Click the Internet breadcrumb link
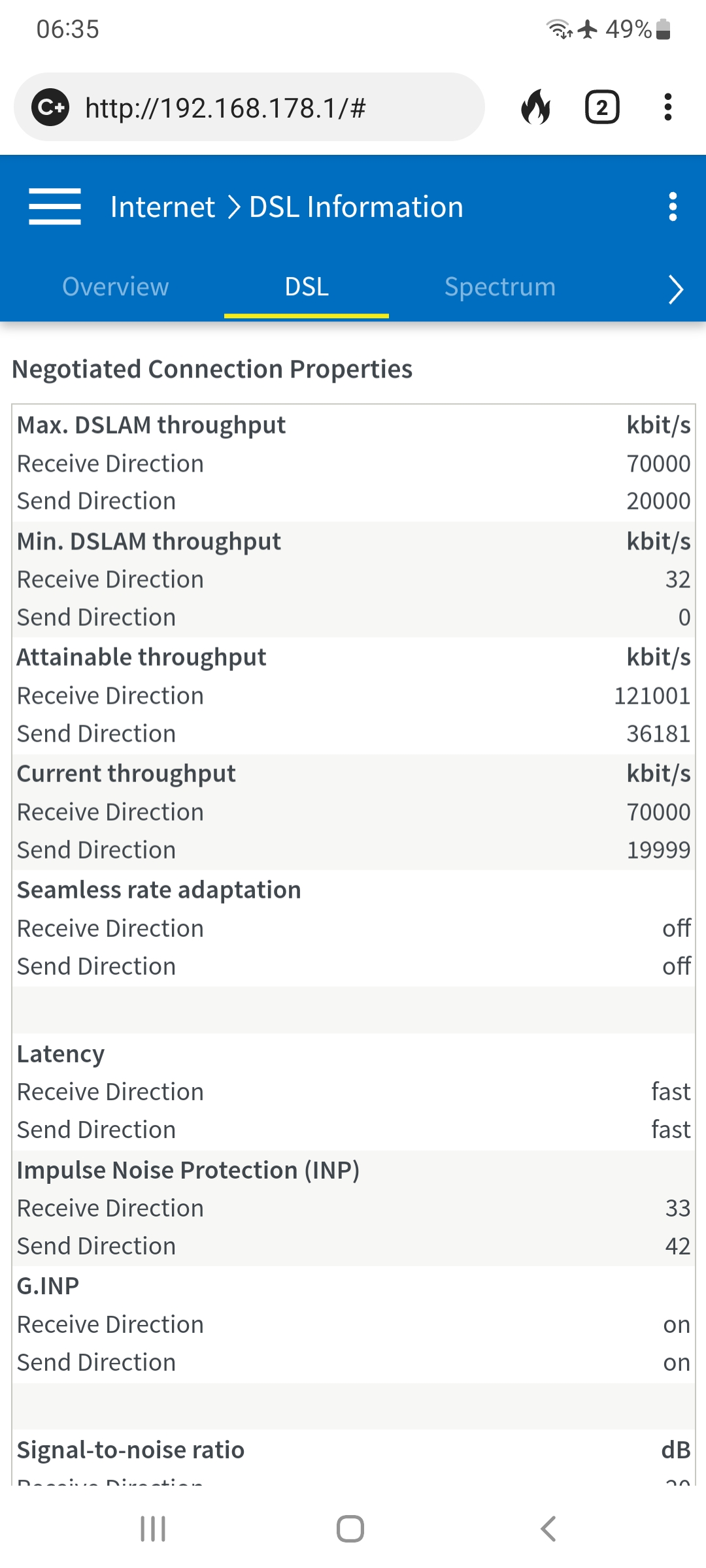This screenshot has height=1568, width=706. click(x=163, y=207)
